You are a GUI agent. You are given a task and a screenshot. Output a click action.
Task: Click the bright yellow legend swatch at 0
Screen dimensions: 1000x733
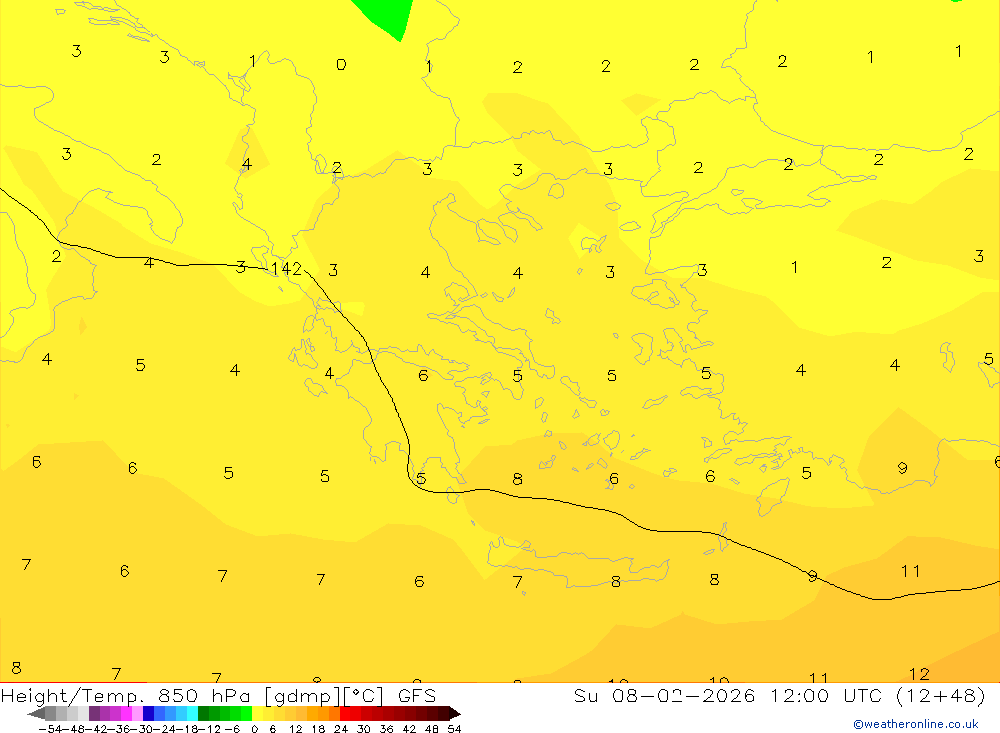(x=258, y=713)
